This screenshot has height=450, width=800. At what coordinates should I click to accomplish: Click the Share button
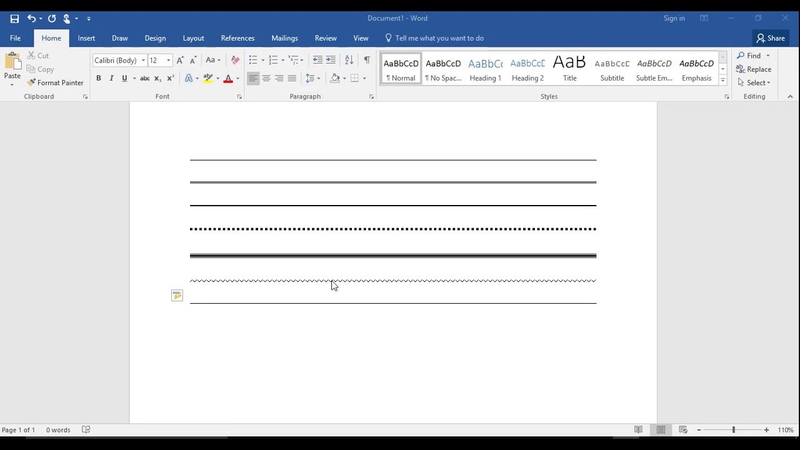click(770, 38)
